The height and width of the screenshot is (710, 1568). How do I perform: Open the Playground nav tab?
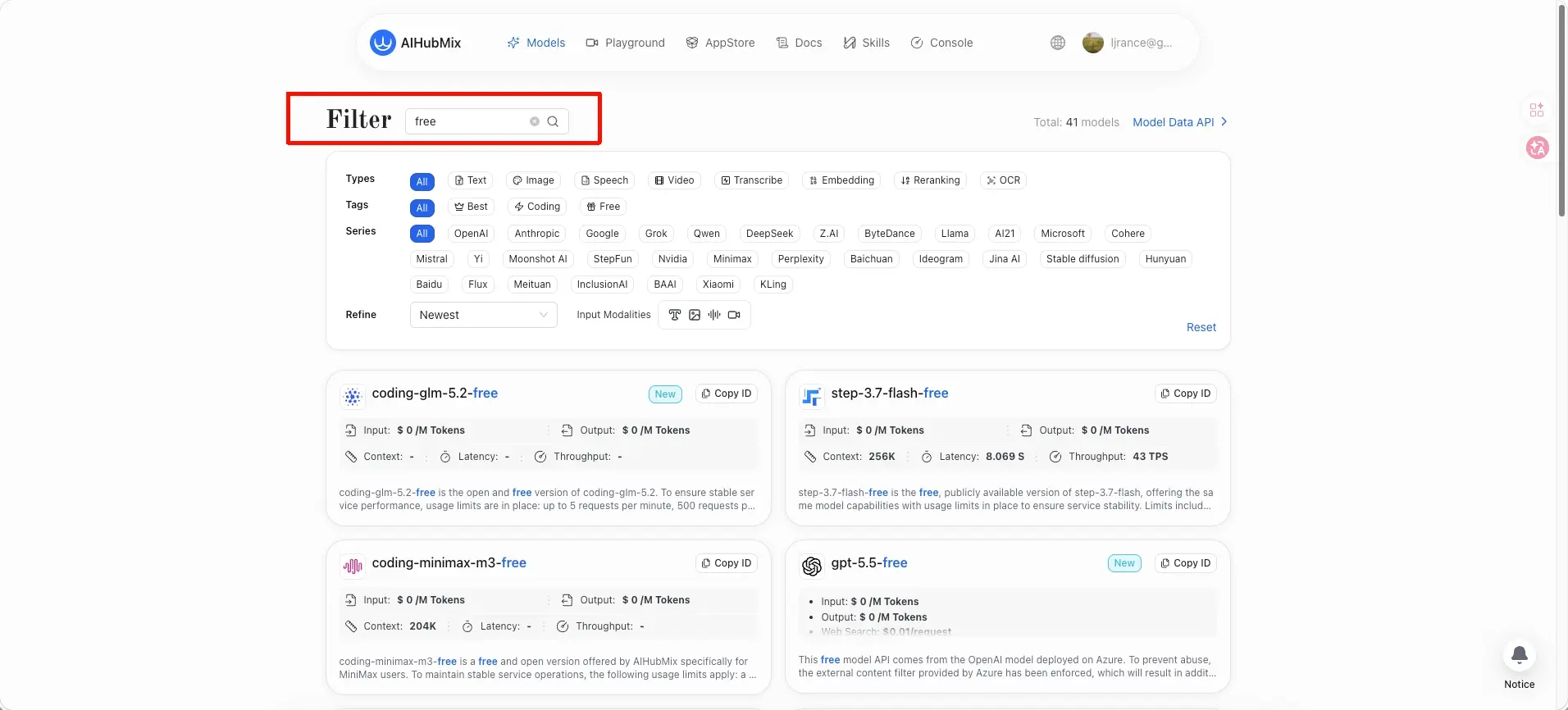coord(626,43)
